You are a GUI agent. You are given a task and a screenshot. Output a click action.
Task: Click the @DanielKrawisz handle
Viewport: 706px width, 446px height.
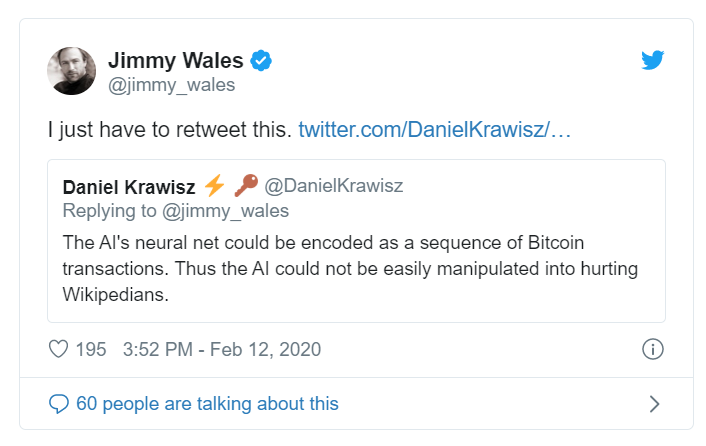click(333, 187)
